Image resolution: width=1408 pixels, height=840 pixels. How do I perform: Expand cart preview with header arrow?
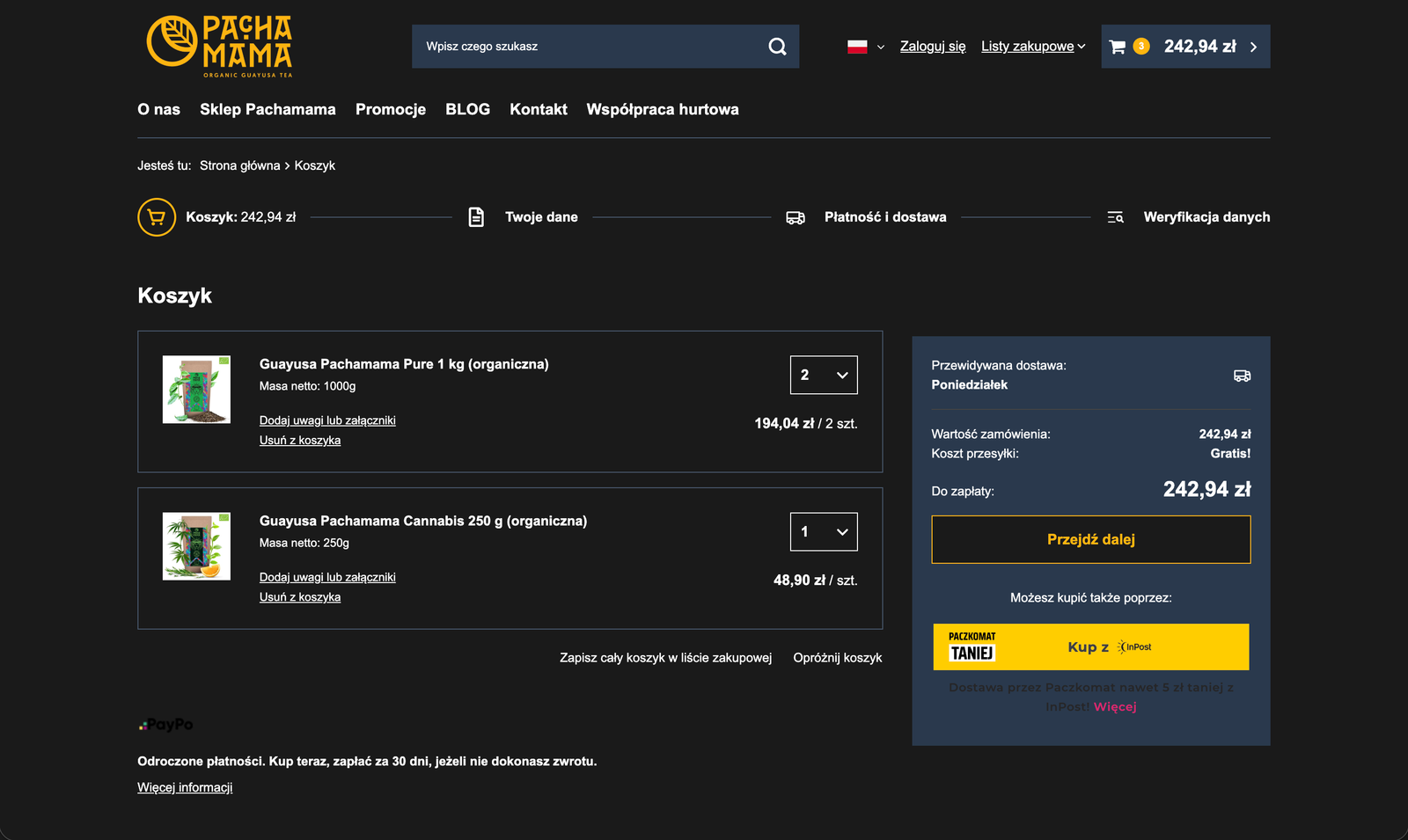[x=1254, y=47]
